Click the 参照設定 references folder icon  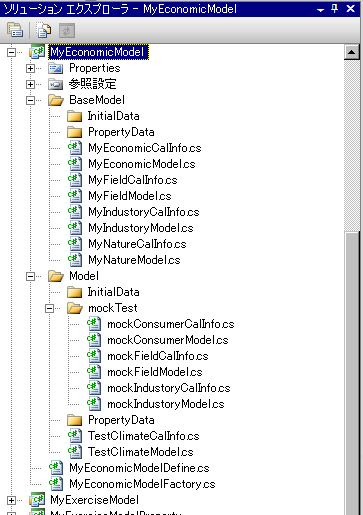point(55,84)
